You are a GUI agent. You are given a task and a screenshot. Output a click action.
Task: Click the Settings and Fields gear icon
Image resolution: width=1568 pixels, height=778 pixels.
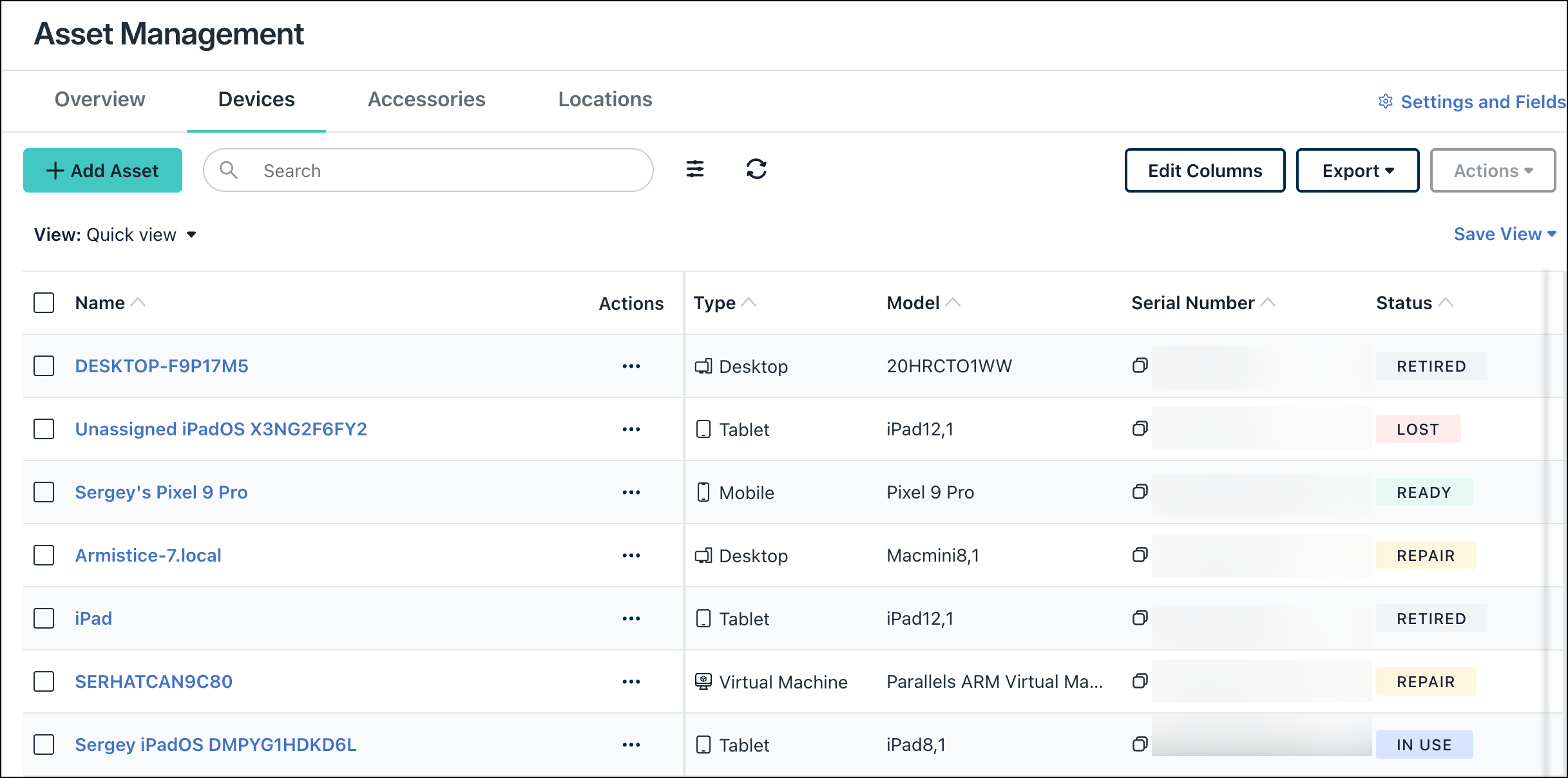(1385, 102)
